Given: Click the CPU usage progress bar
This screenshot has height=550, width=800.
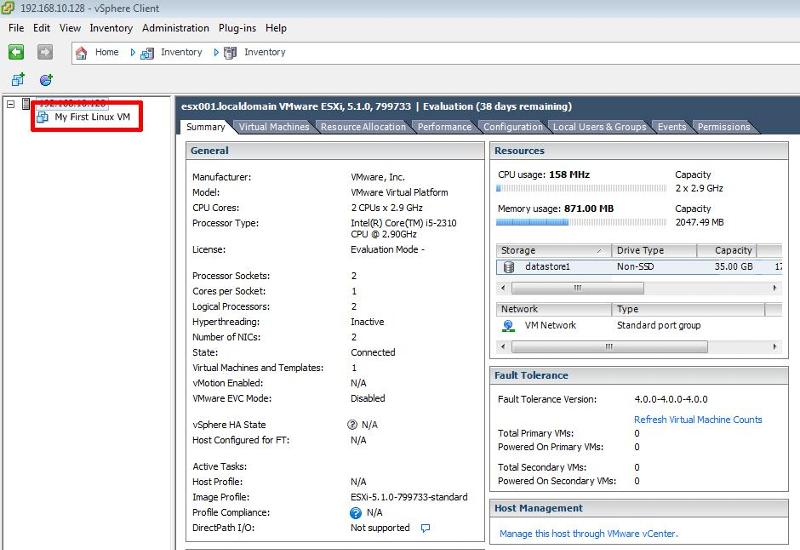Looking at the screenshot, I should [x=581, y=188].
